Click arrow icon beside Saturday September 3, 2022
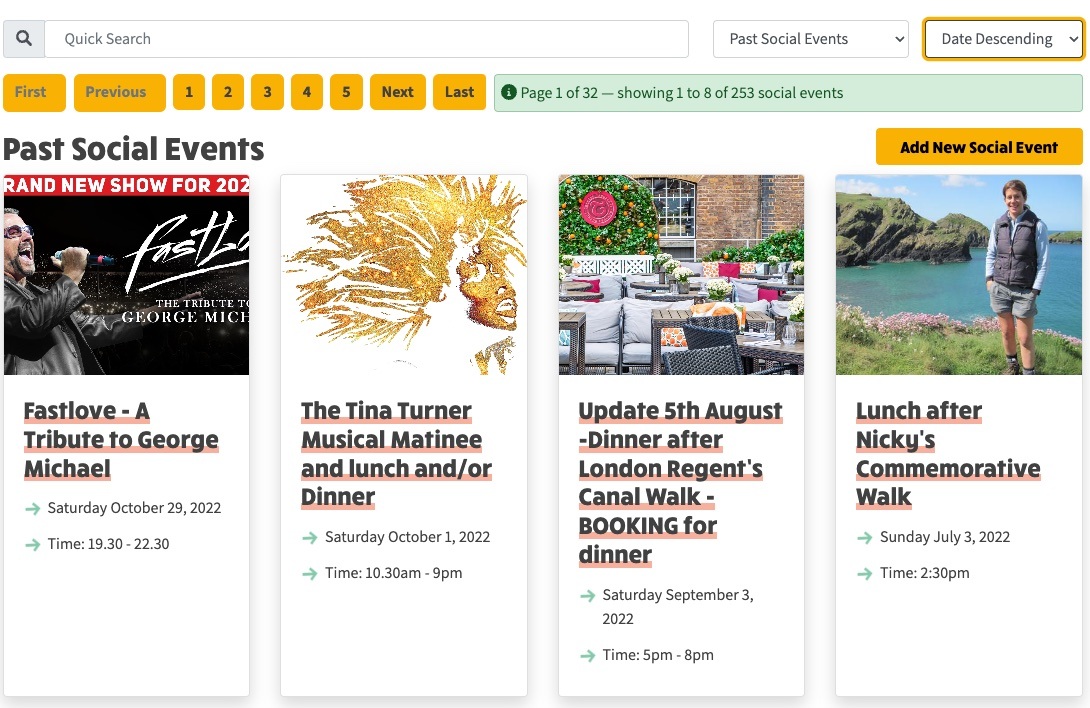The width and height of the screenshot is (1090, 708). 587,596
